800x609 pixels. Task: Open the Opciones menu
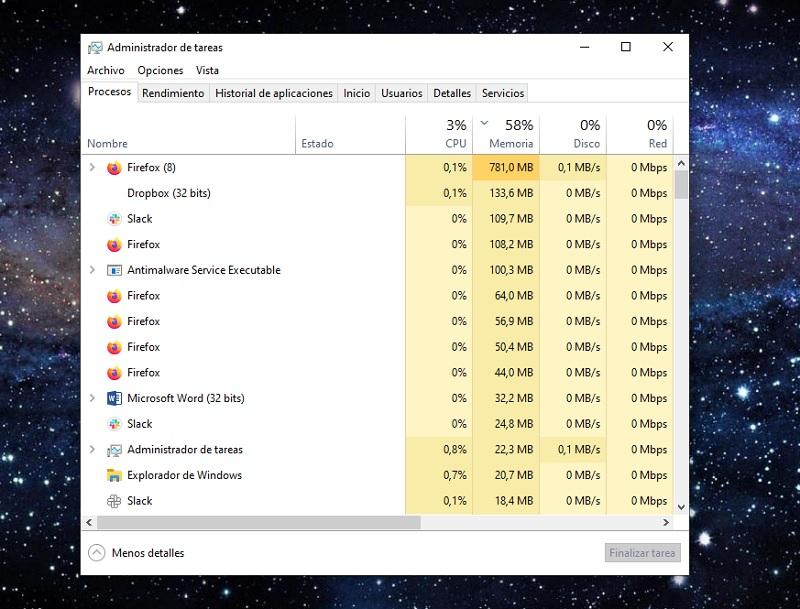coord(160,70)
